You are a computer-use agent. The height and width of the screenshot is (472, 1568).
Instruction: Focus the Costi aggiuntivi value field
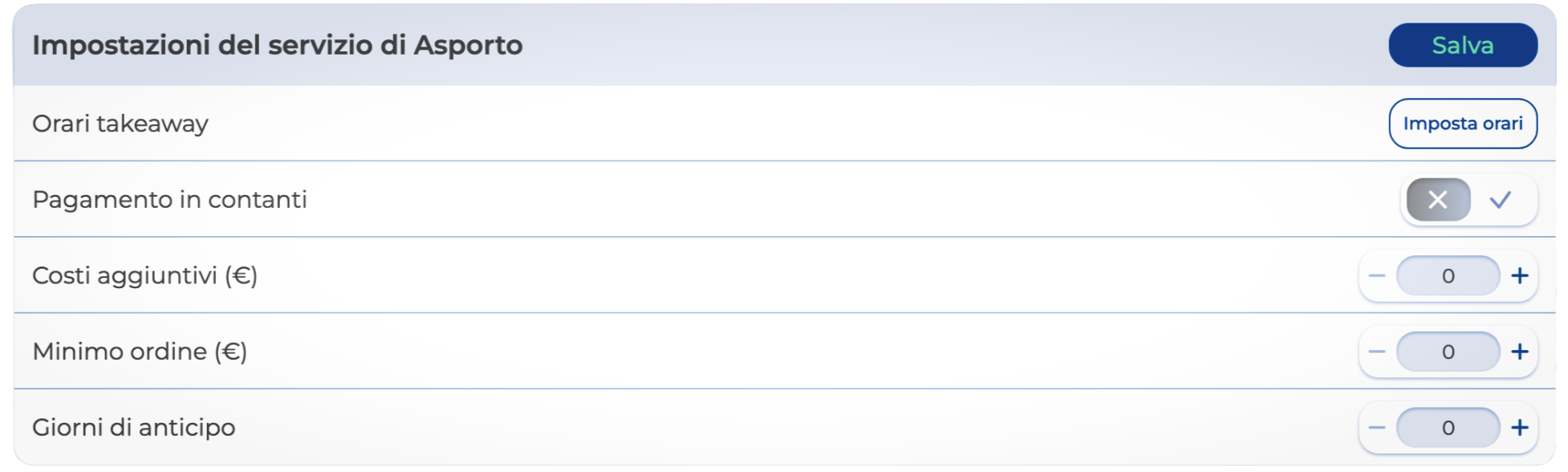(x=1448, y=276)
